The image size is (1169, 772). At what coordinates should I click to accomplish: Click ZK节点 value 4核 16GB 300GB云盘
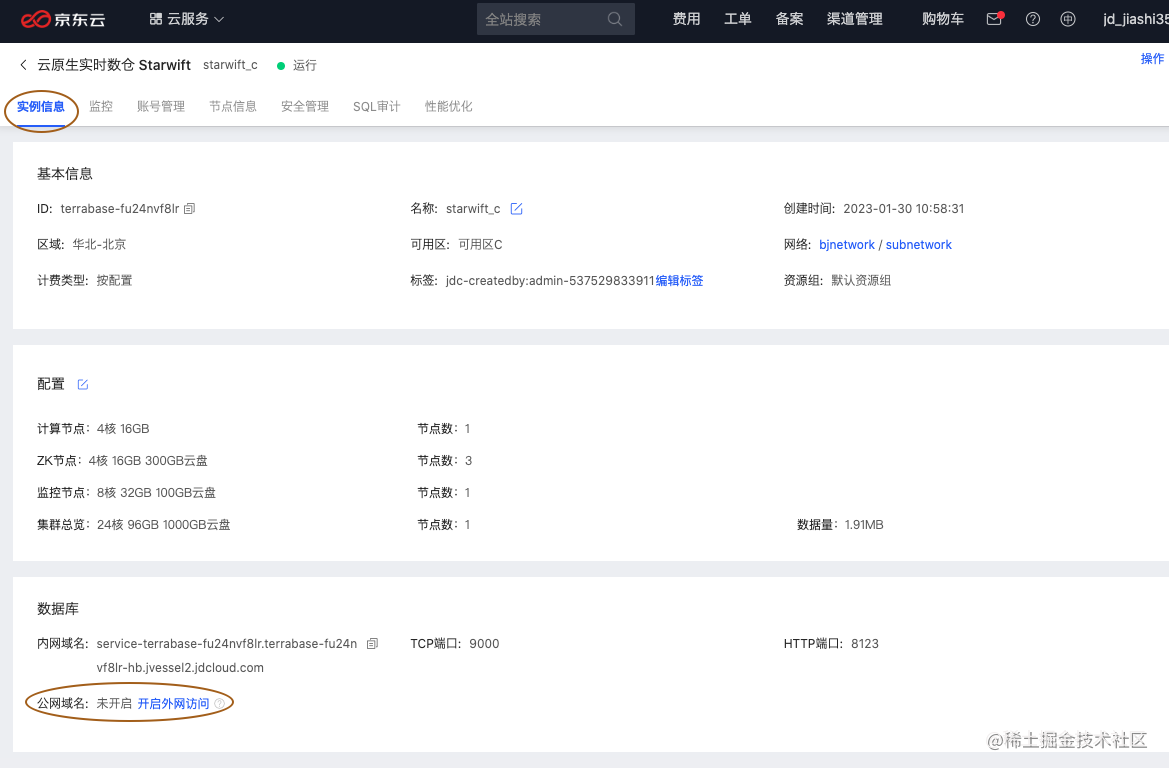(148, 461)
